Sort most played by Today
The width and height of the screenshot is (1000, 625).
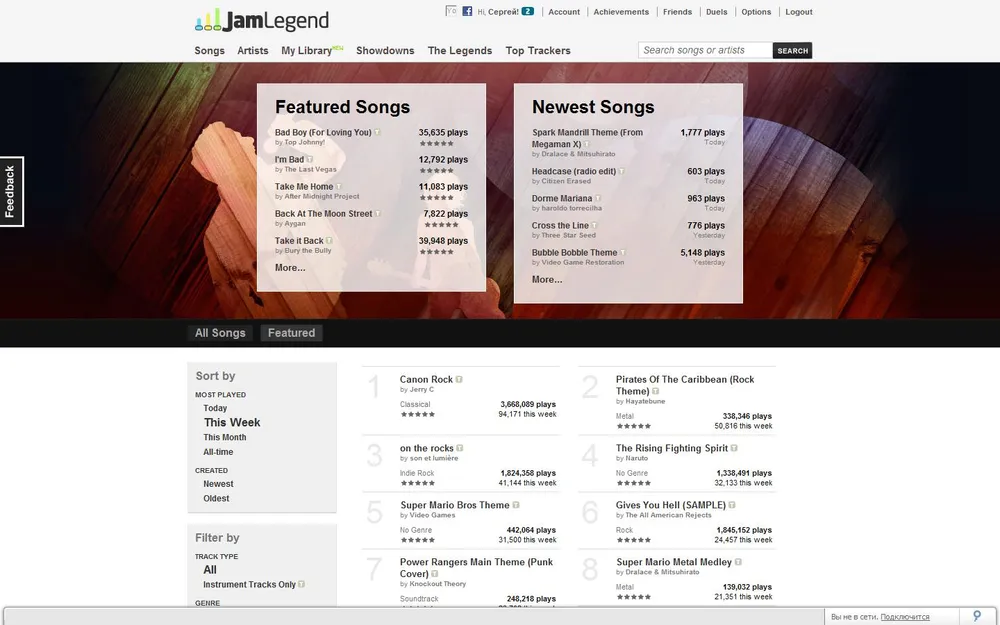click(215, 408)
